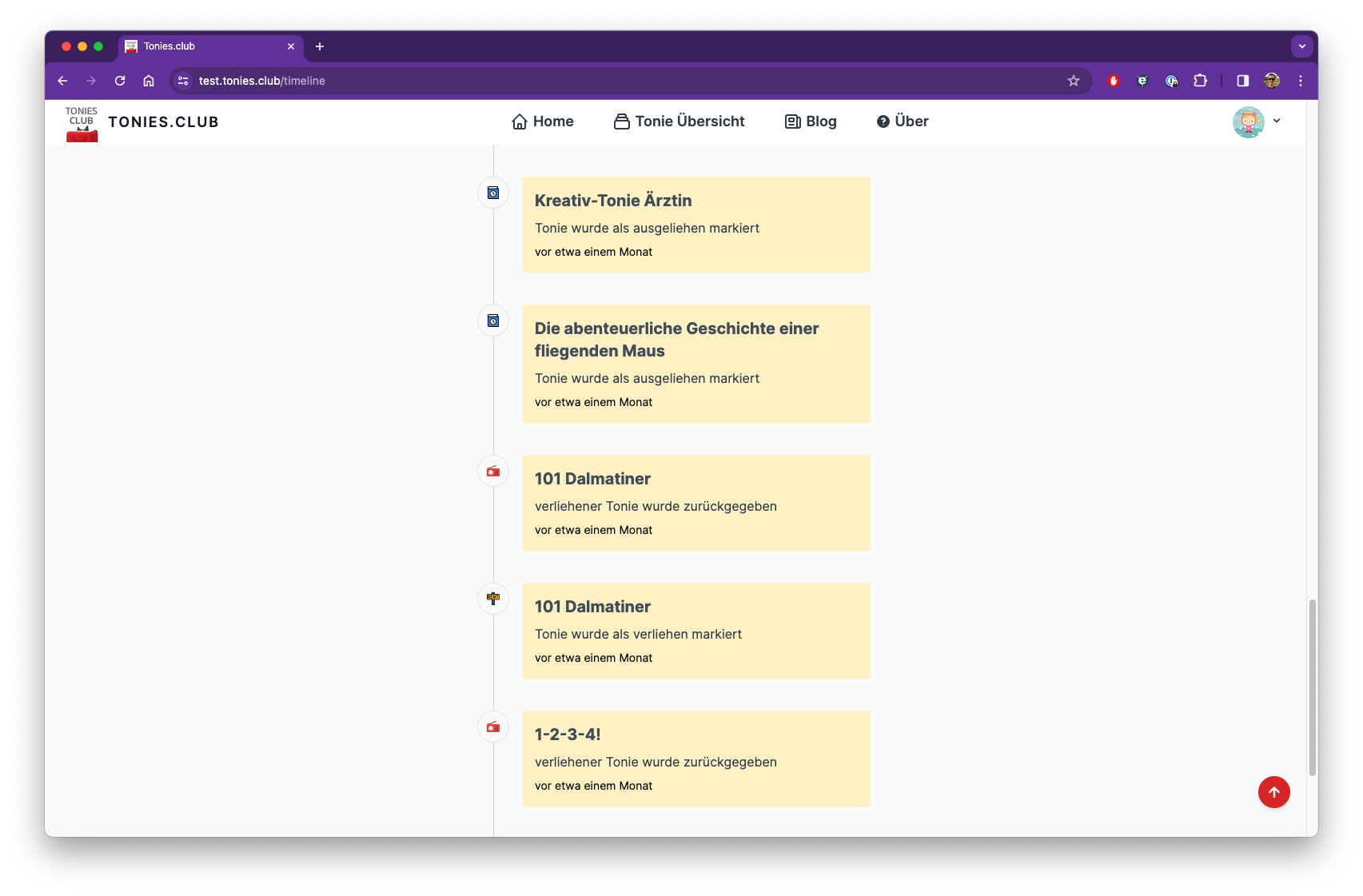Click 'Tonie wurde als ausgeliehen markiert' under Kreativ-Tonie Ärztin

647,228
